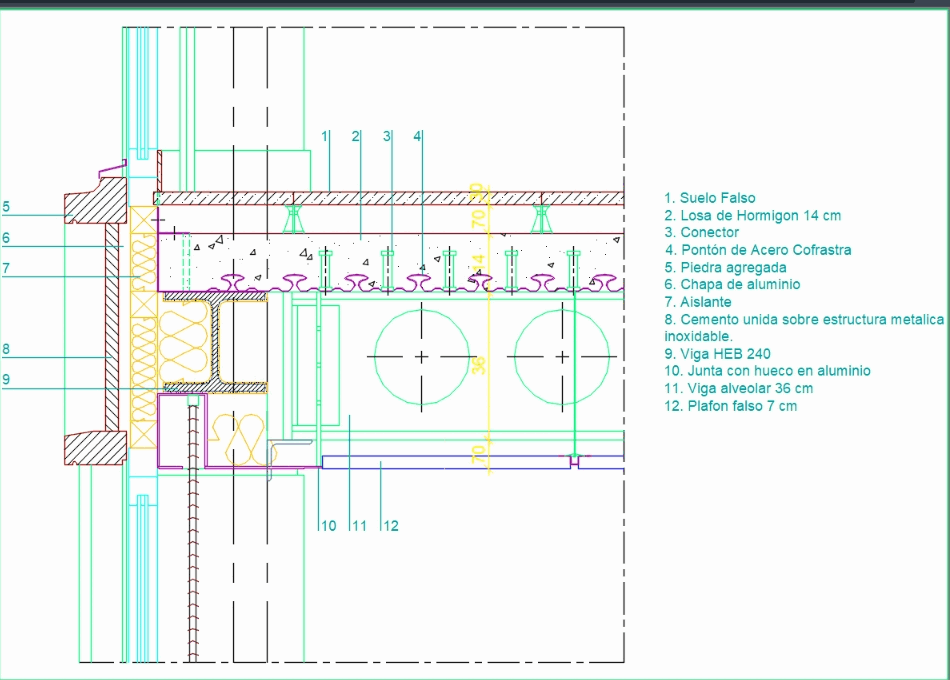The width and height of the screenshot is (950, 680).
Task: Click callout number 8 on the left side
Action: click(x=7, y=350)
